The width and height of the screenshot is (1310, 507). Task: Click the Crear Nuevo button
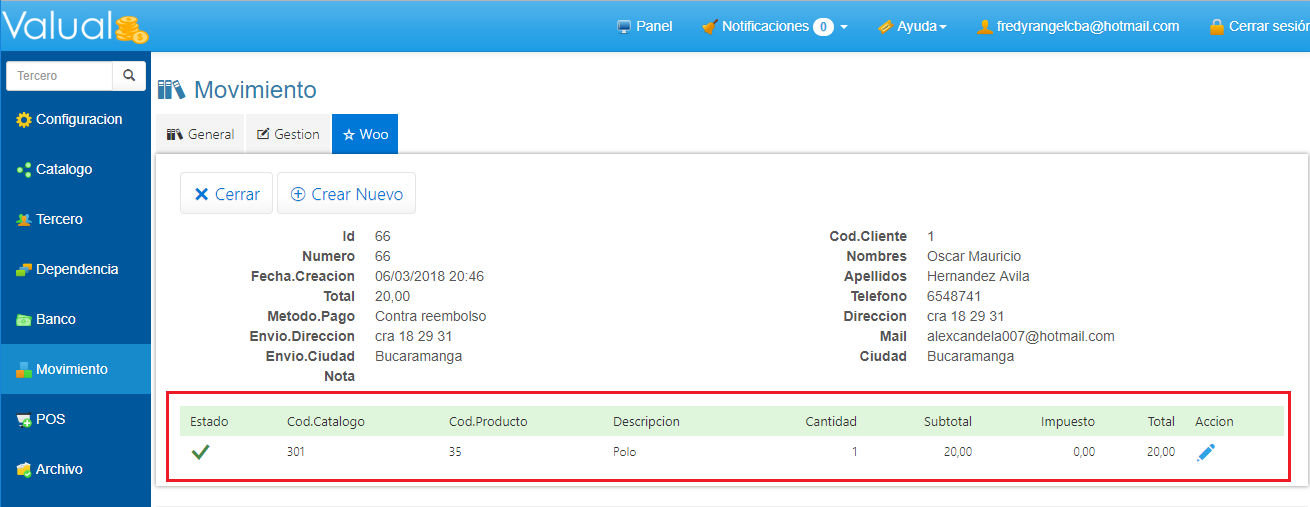[x=346, y=194]
